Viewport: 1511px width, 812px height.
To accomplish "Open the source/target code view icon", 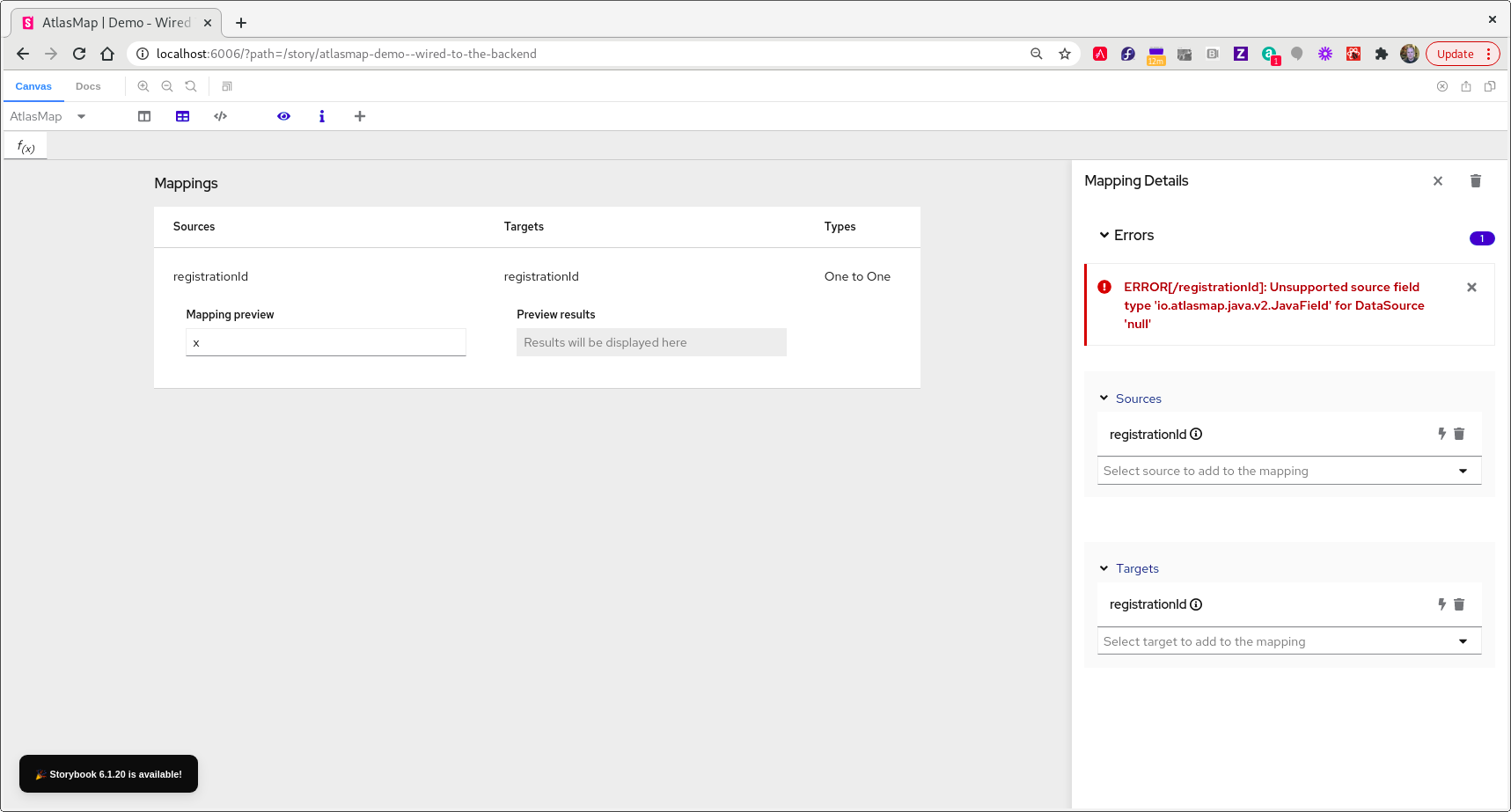I will pos(220,115).
